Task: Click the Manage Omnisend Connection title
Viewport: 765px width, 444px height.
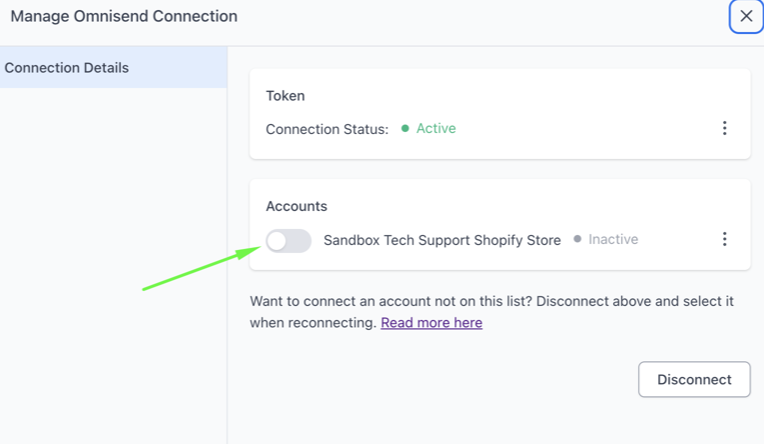Action: click(x=124, y=16)
